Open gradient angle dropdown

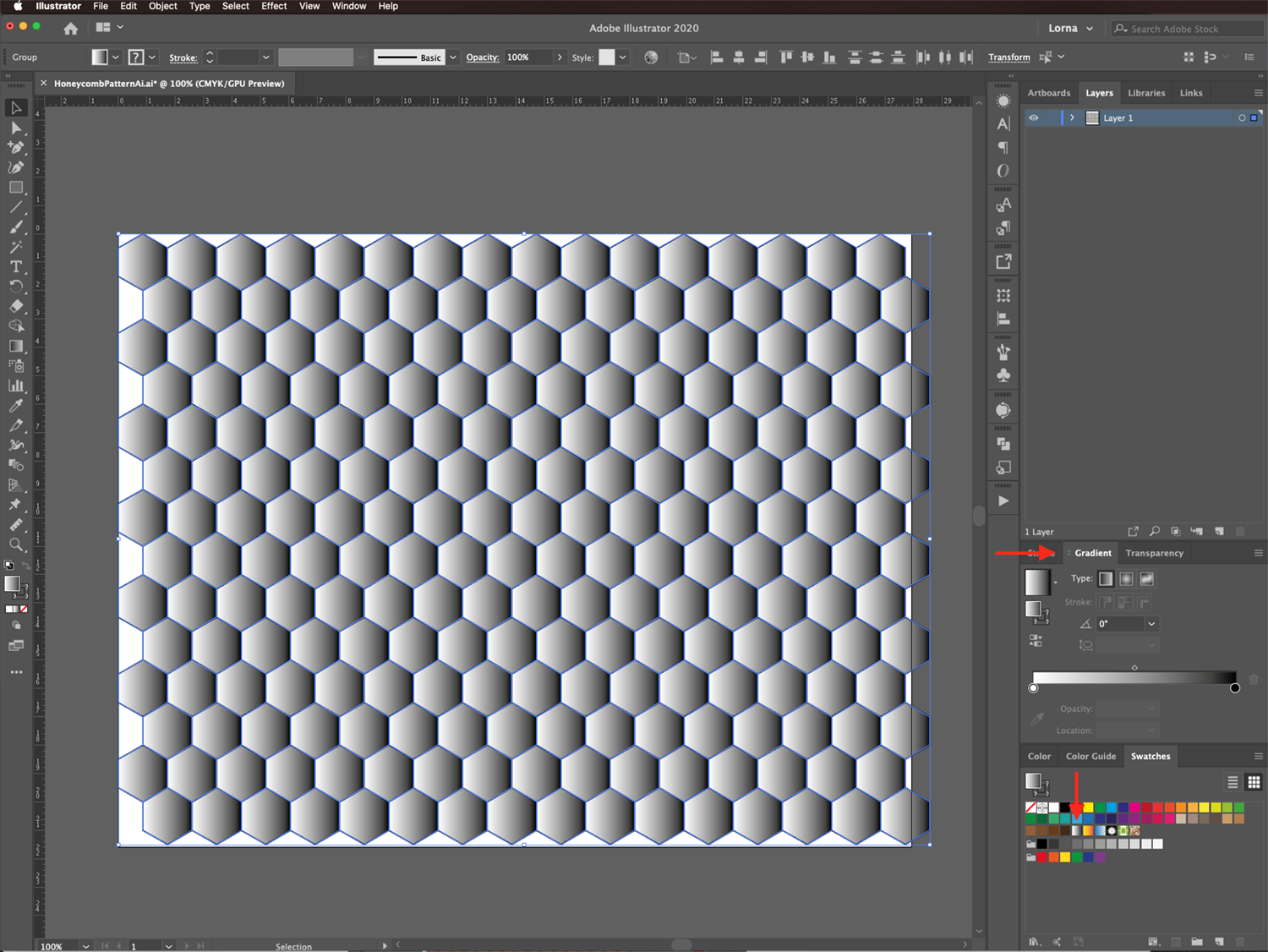click(1151, 624)
